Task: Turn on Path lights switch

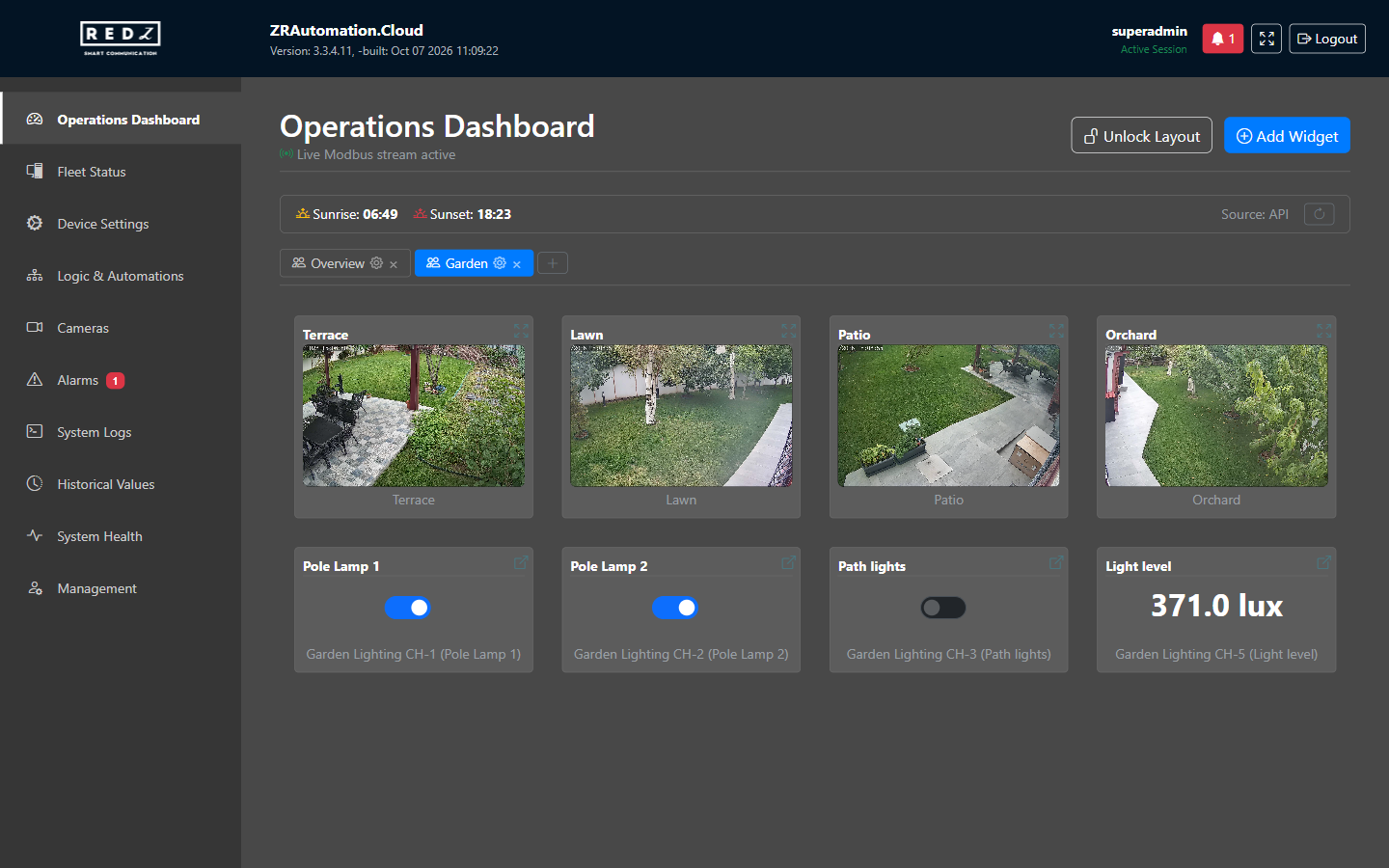Action: [943, 608]
